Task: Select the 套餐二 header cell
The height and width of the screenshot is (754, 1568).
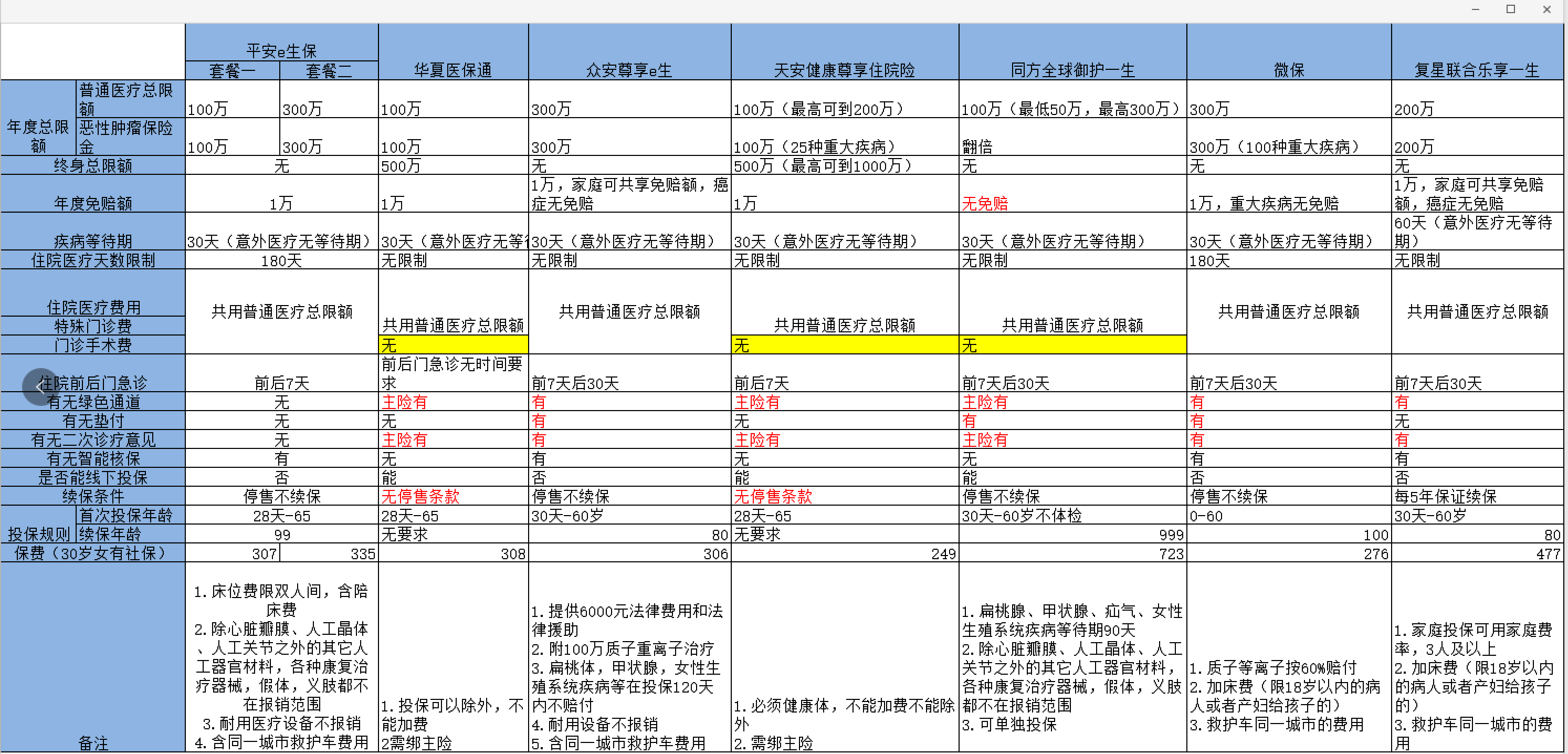Action: [329, 71]
